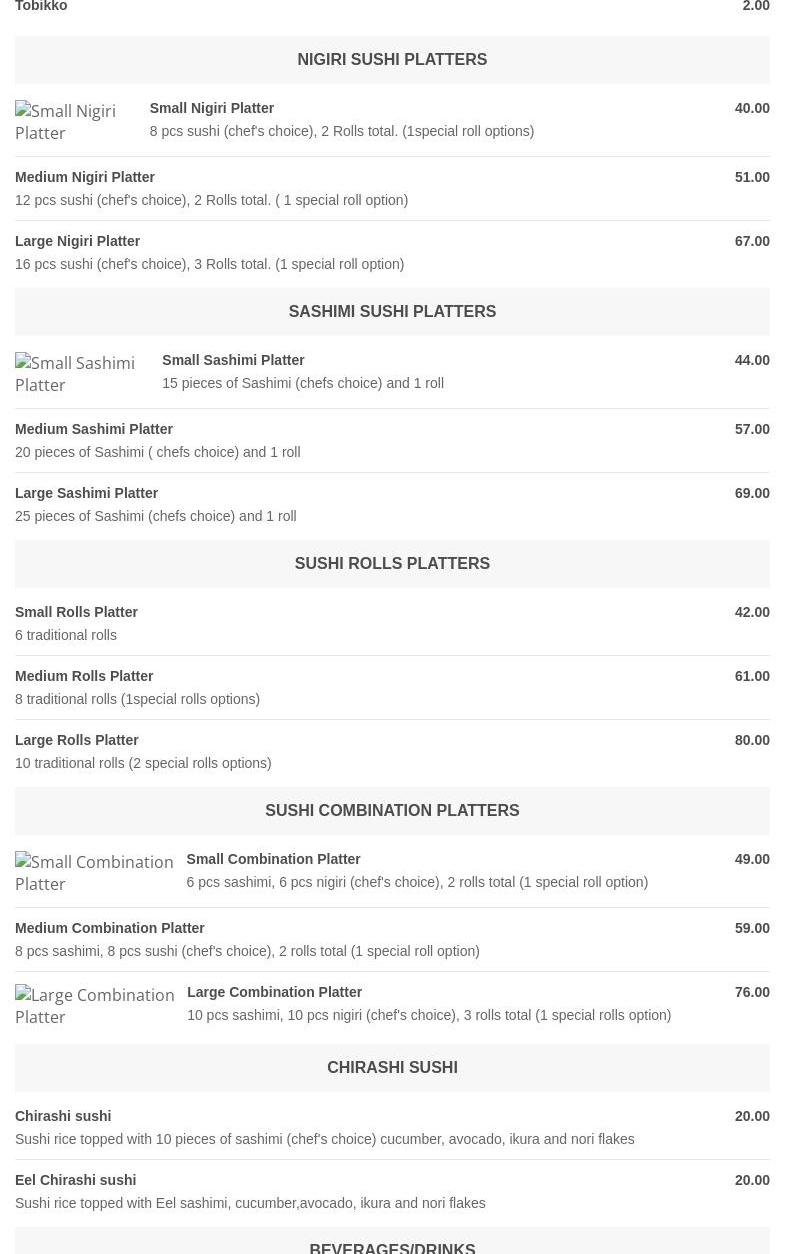
Task: Click the Large Combination Platter image
Action: point(95,1006)
